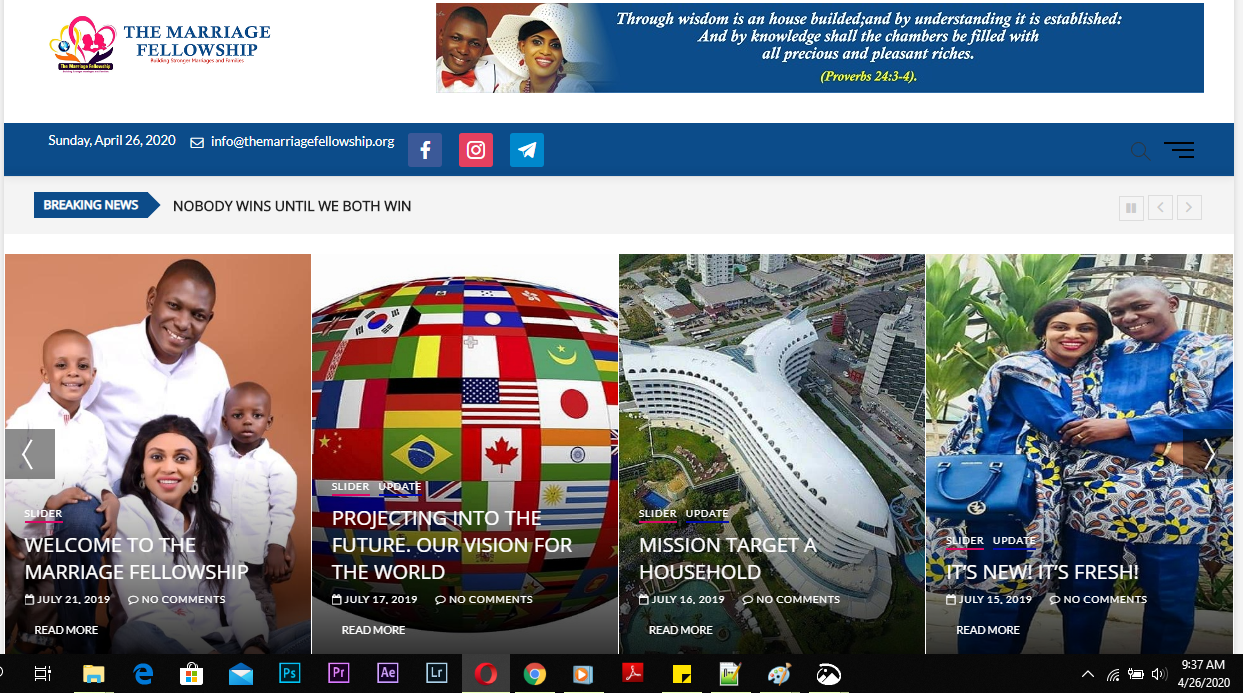
Task: Show hidden system tray icons
Action: 1088,674
